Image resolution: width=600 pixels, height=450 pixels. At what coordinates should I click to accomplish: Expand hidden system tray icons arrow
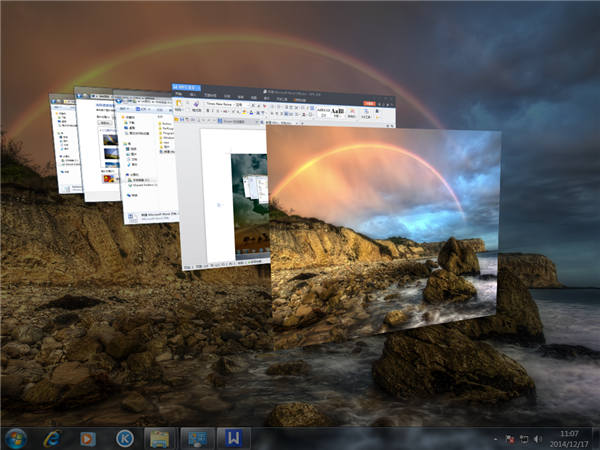[495, 438]
